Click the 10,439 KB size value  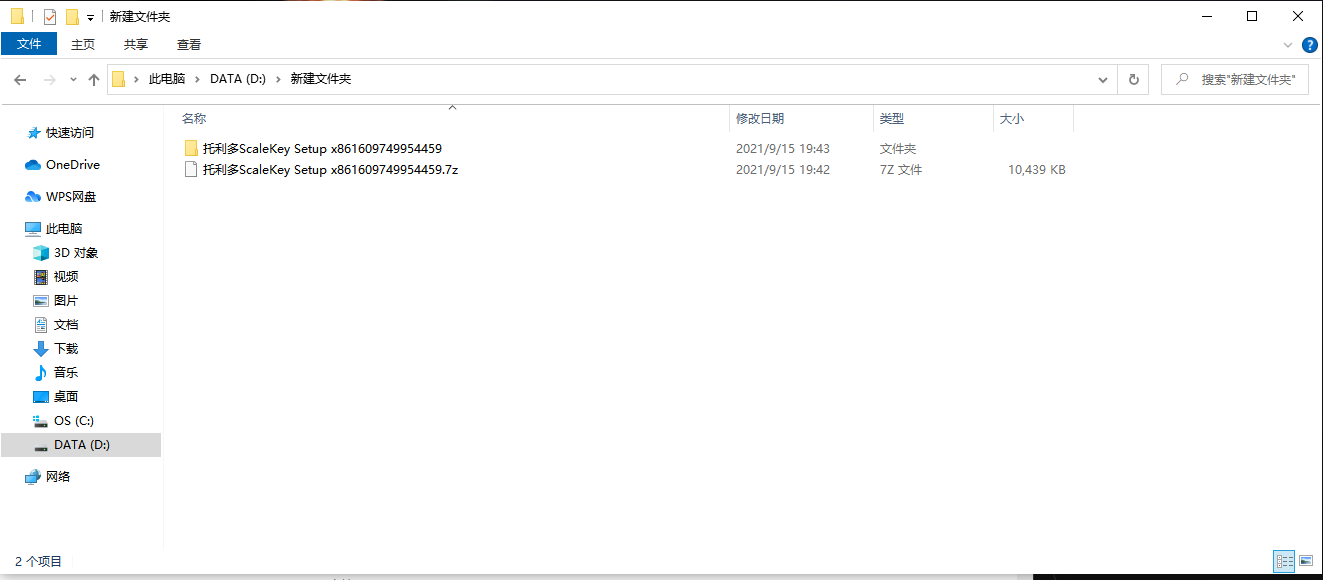click(1037, 170)
